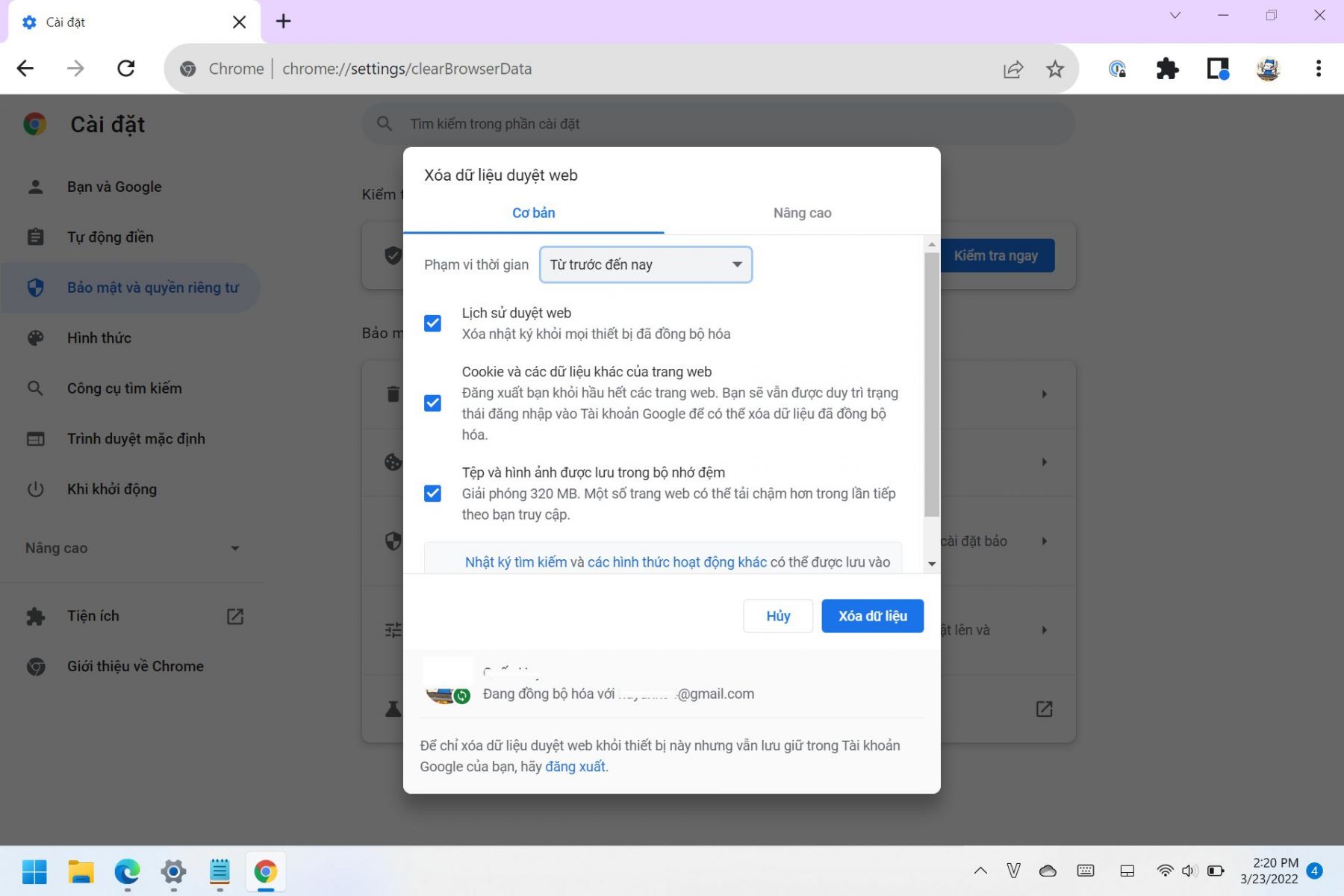Viewport: 1344px width, 896px height.
Task: Uncheck Tệp và hình ảnh bộ nhớ đệm checkbox
Action: (x=432, y=494)
